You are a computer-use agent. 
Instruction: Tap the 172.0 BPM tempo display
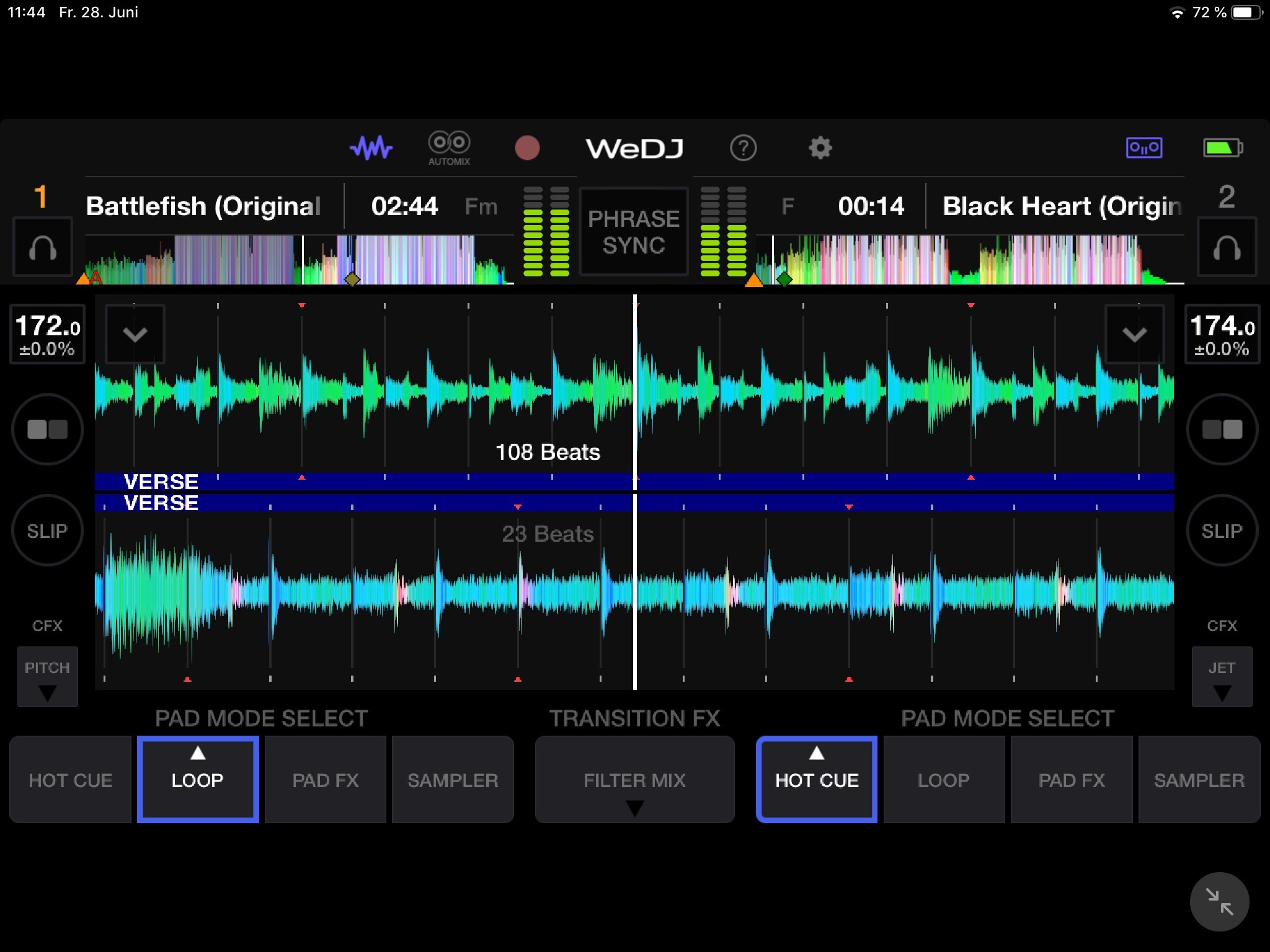pyautogui.click(x=47, y=334)
